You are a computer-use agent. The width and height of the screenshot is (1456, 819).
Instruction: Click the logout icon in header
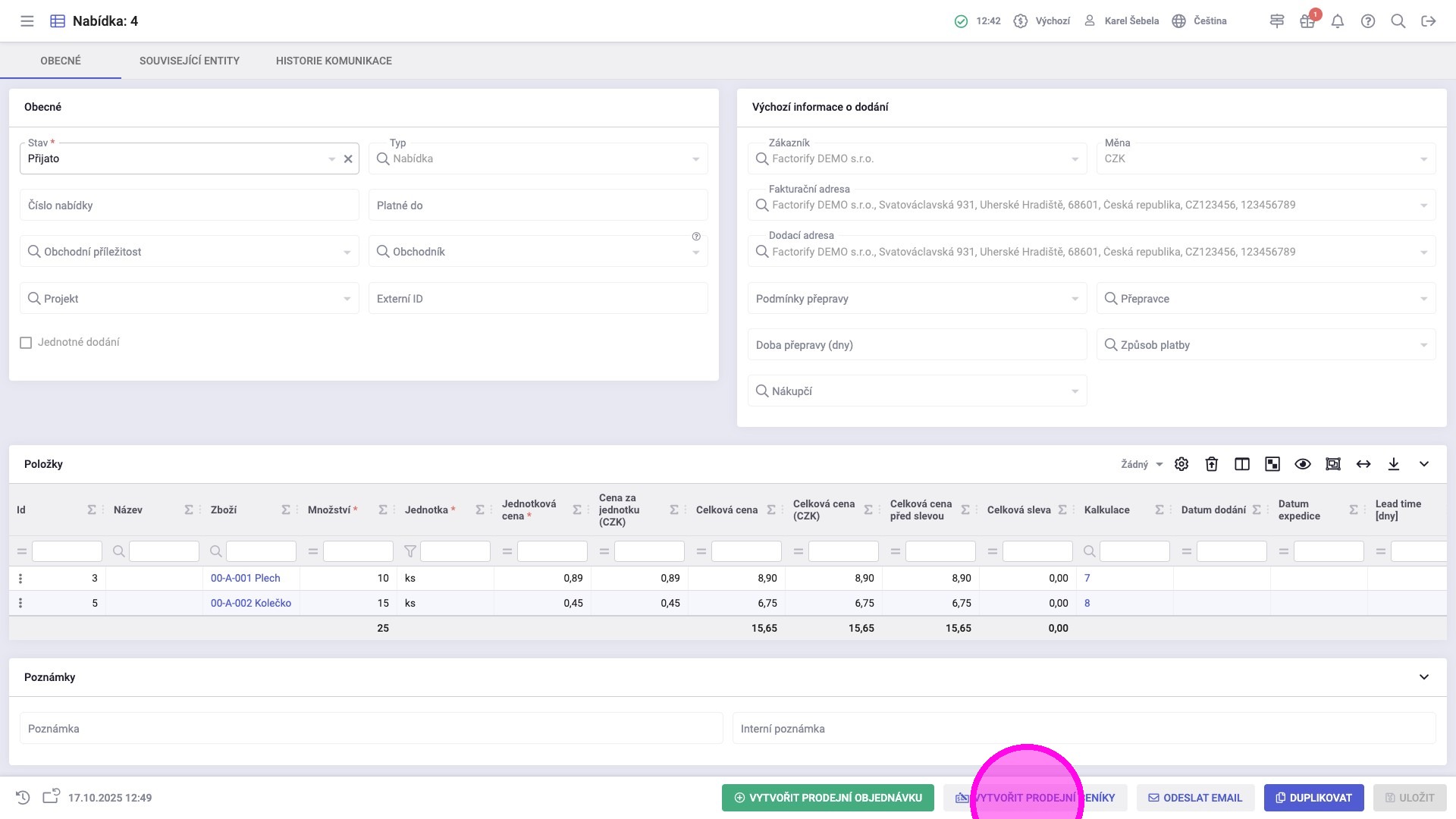click(x=1429, y=21)
